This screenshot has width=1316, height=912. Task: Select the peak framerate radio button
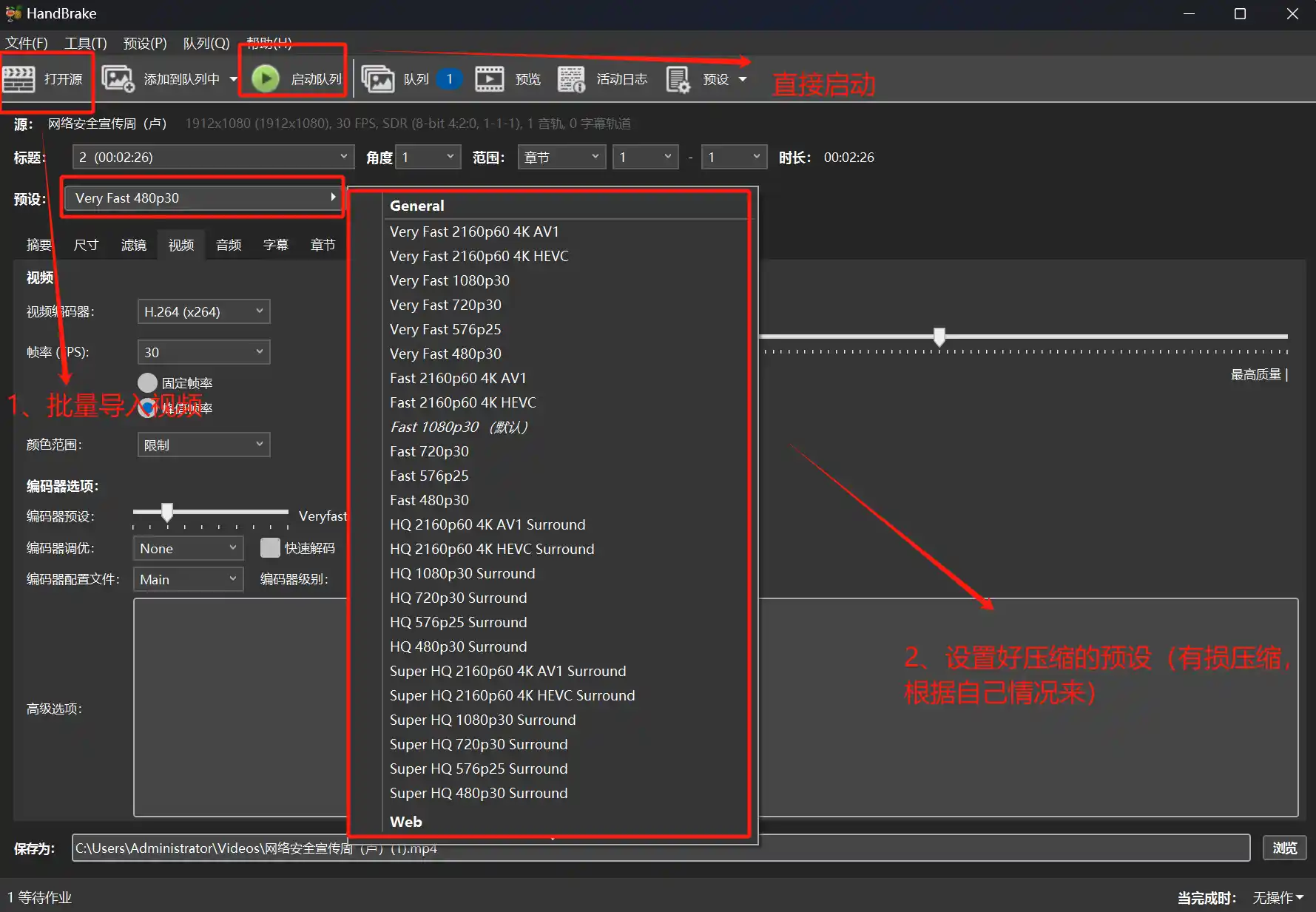[148, 408]
